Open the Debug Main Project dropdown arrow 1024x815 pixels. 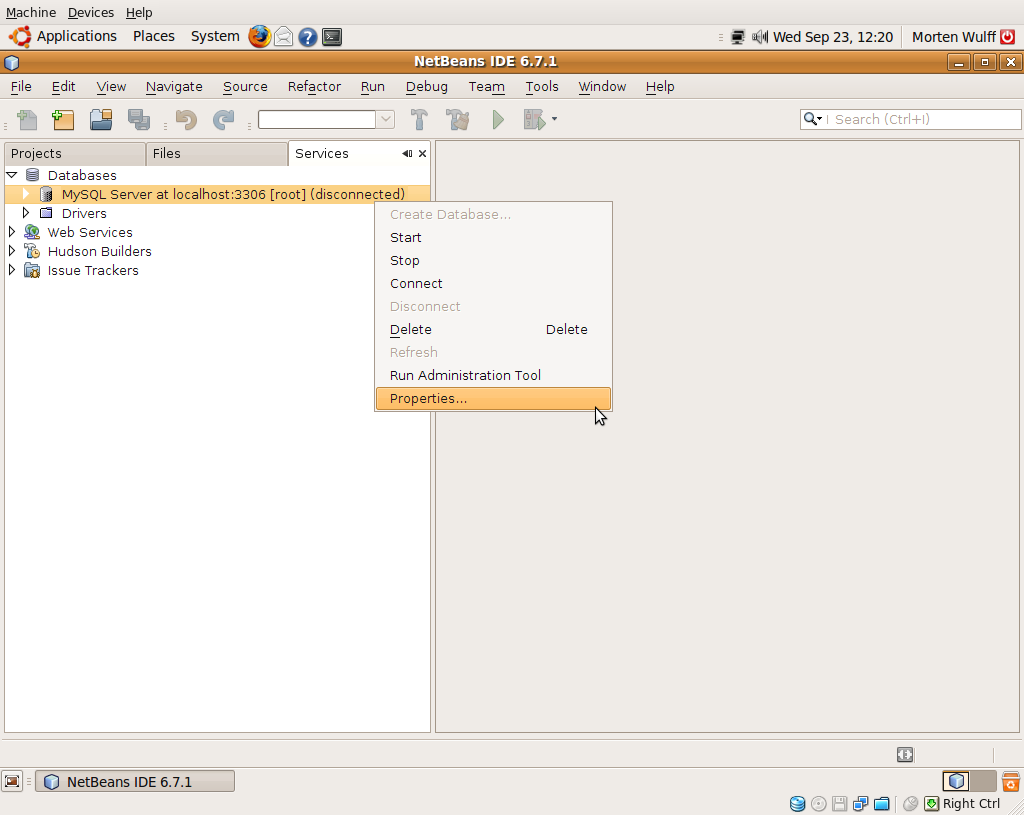tap(554, 119)
